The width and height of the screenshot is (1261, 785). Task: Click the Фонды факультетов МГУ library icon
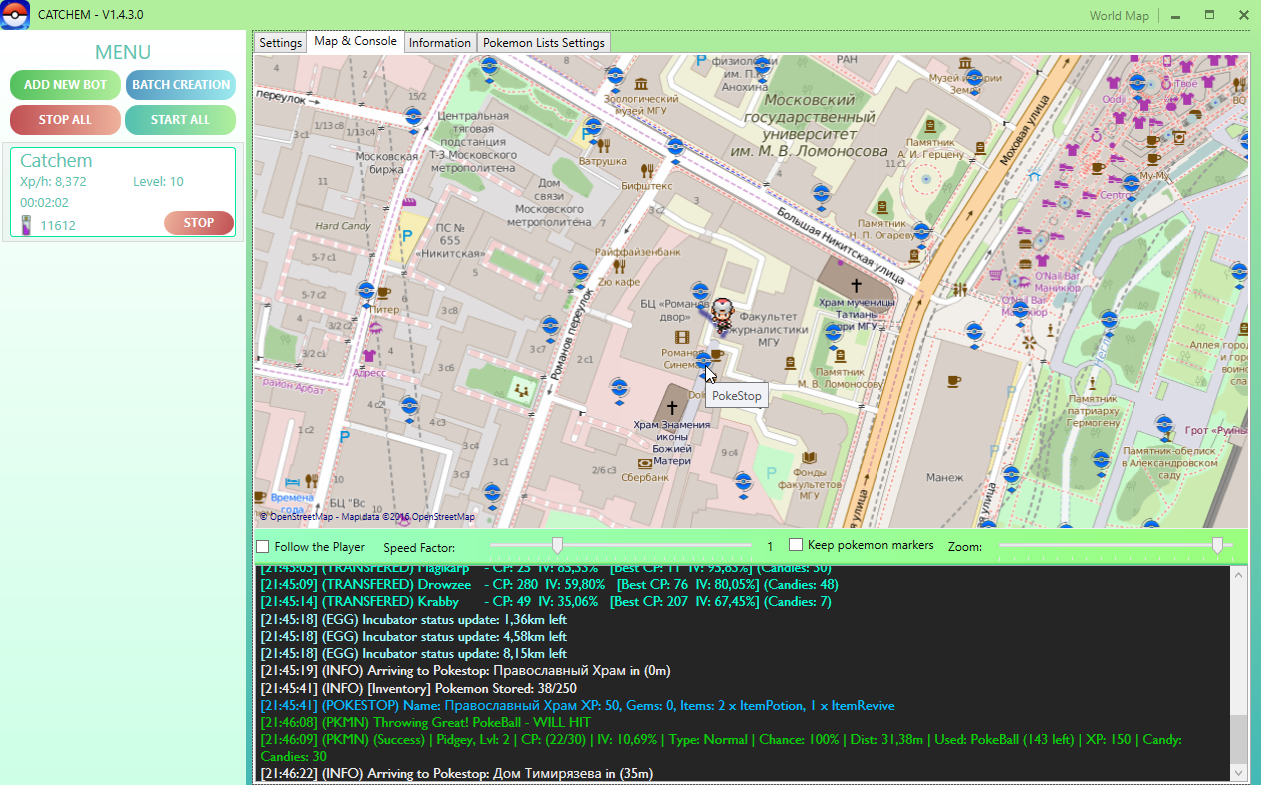(809, 457)
